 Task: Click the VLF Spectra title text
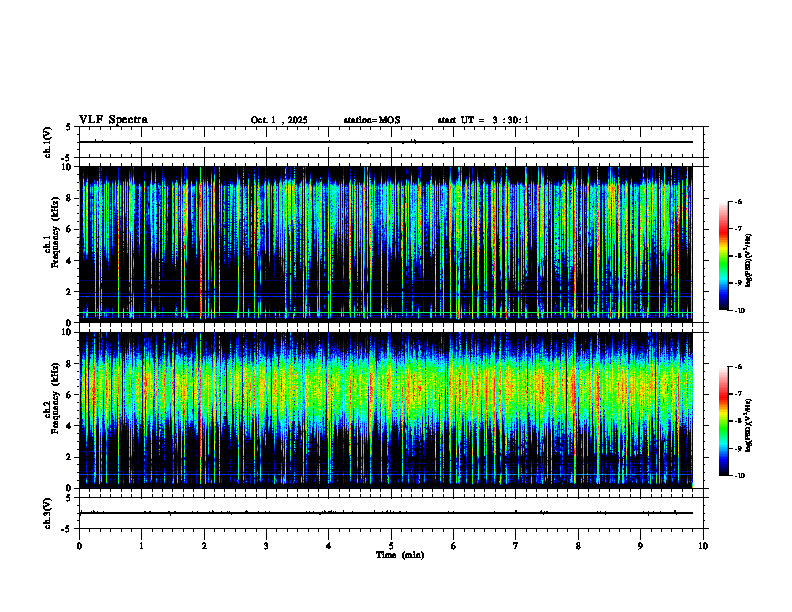(x=113, y=120)
